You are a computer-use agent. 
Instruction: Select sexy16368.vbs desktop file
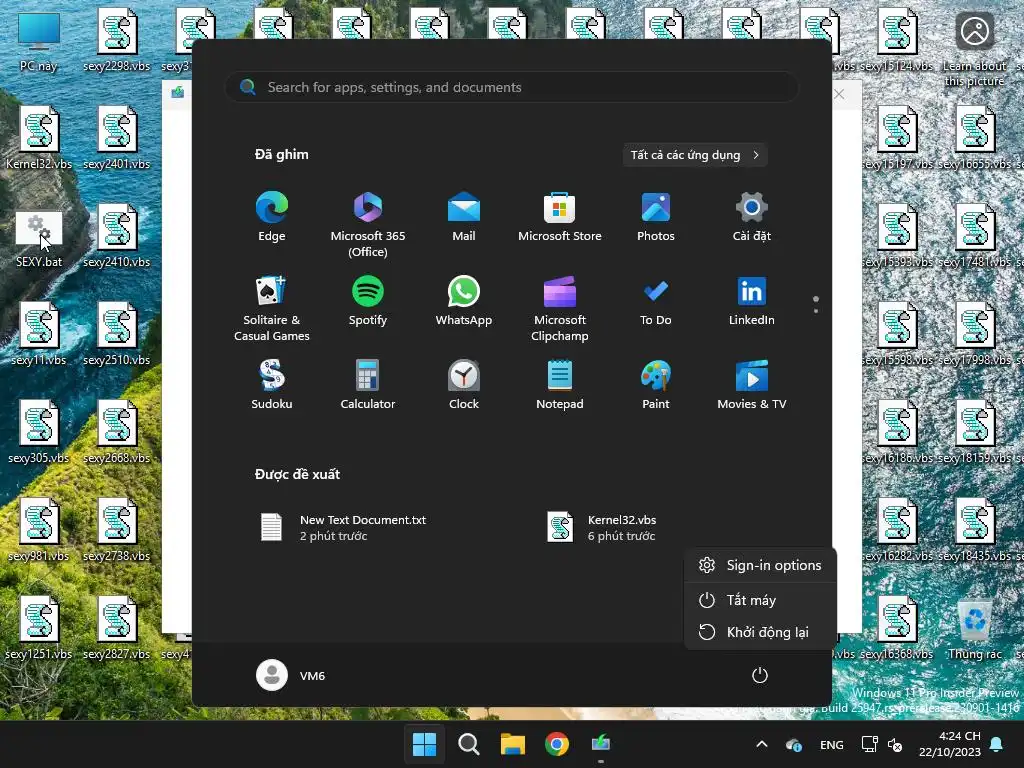coord(897,628)
